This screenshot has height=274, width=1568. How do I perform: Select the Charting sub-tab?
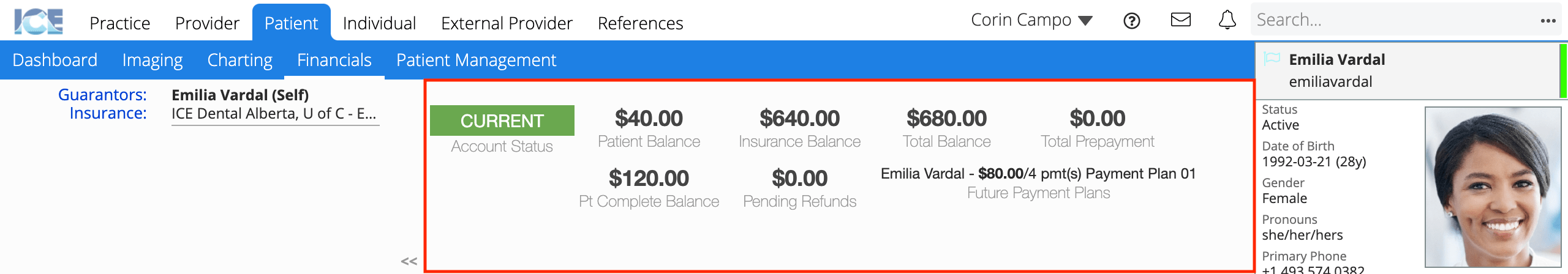(239, 60)
